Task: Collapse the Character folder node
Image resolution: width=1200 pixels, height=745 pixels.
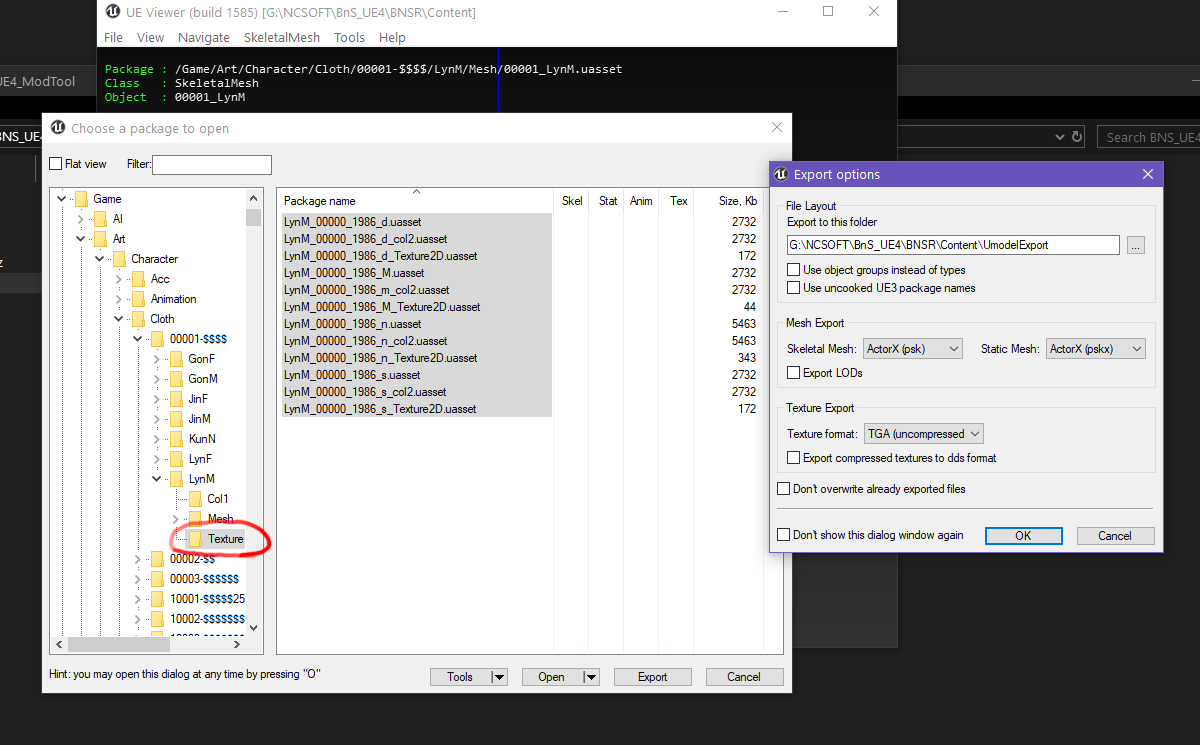Action: [x=101, y=259]
